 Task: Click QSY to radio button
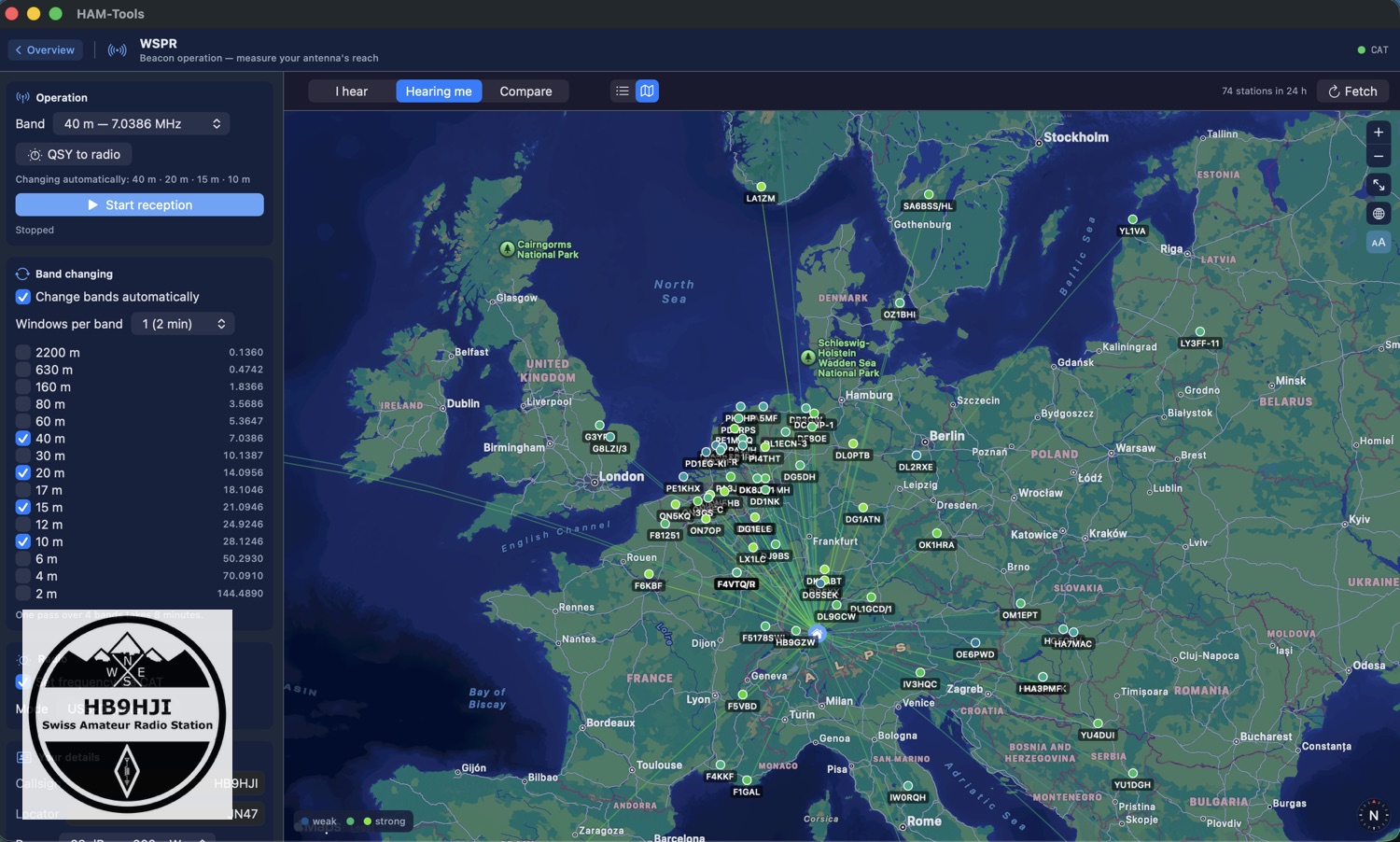click(x=75, y=155)
